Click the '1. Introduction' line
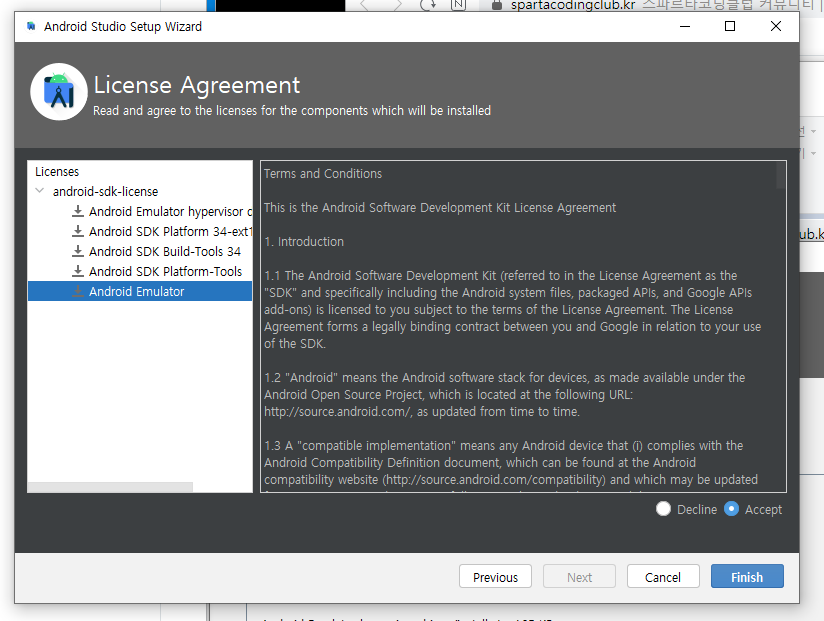824x621 pixels. pyautogui.click(x=304, y=242)
